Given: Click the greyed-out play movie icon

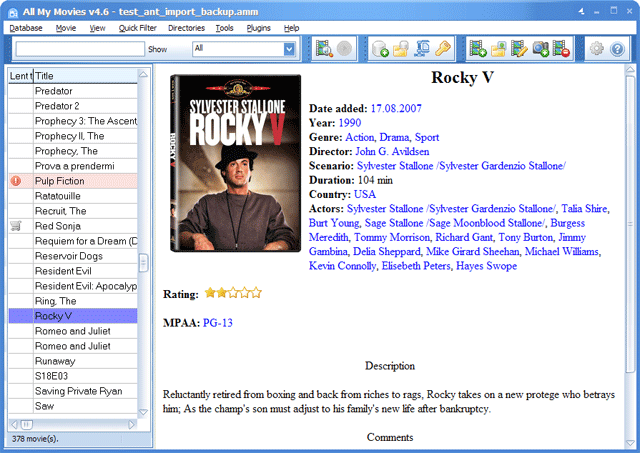Looking at the screenshot, I should click(x=344, y=49).
